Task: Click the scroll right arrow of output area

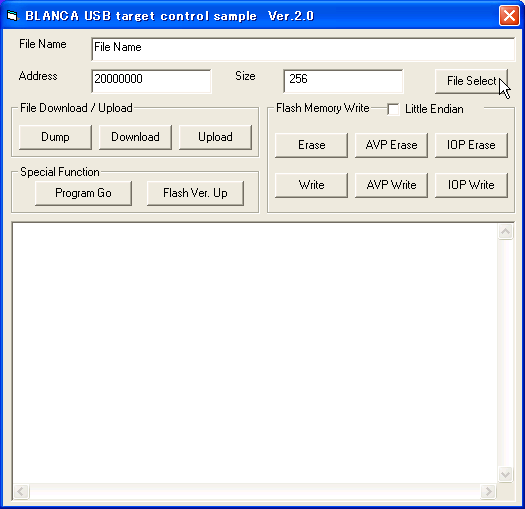Action: [x=489, y=492]
